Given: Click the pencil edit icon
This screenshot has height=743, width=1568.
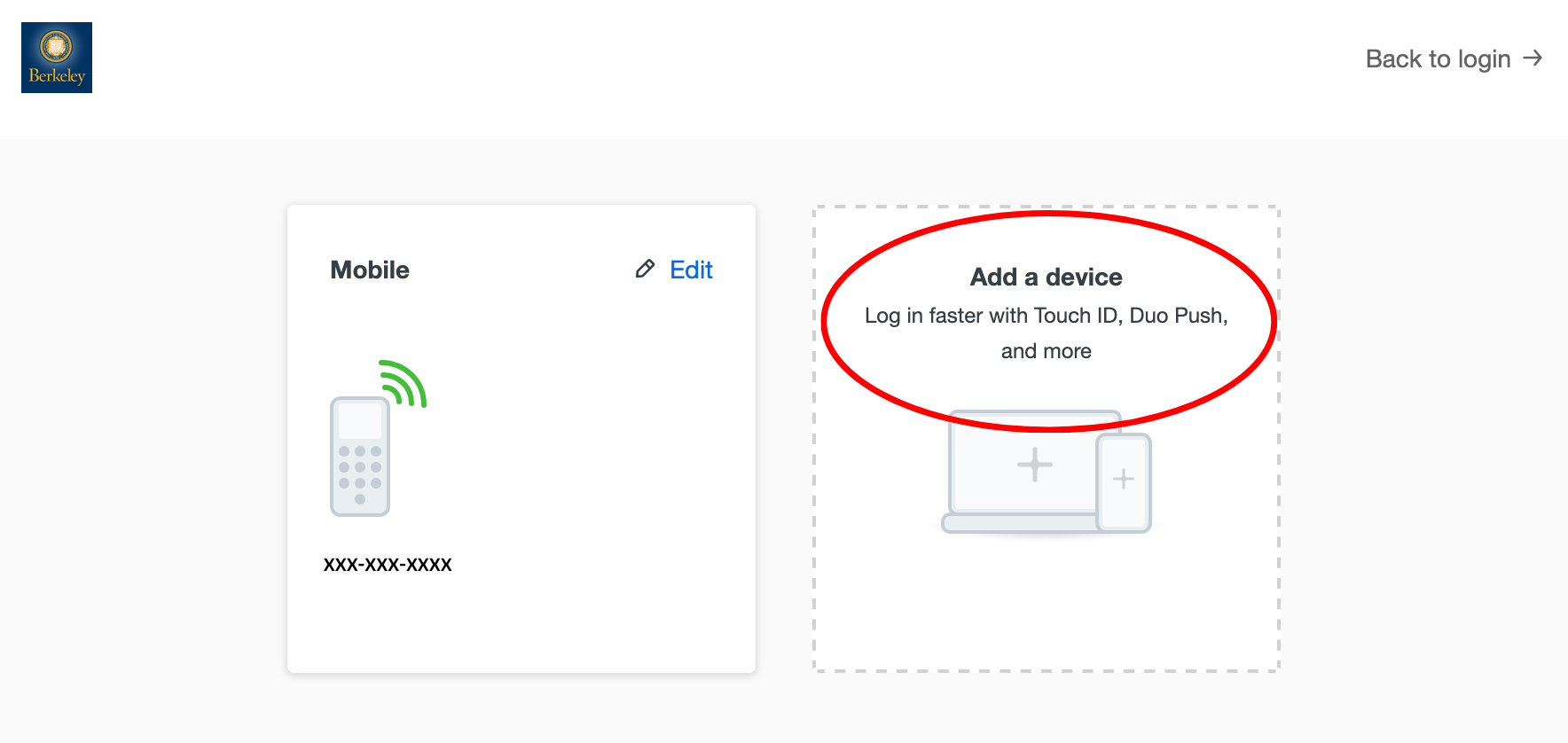Looking at the screenshot, I should 646,269.
